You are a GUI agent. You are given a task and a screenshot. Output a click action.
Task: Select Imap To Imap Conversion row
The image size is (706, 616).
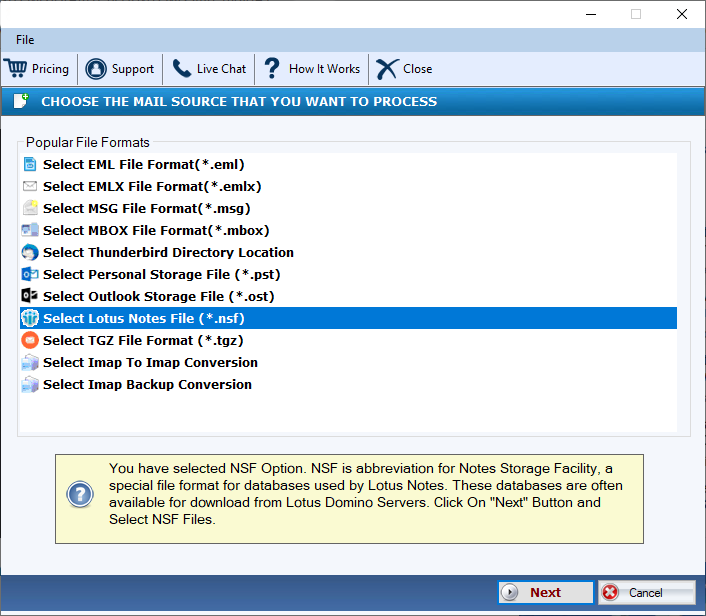[348, 362]
